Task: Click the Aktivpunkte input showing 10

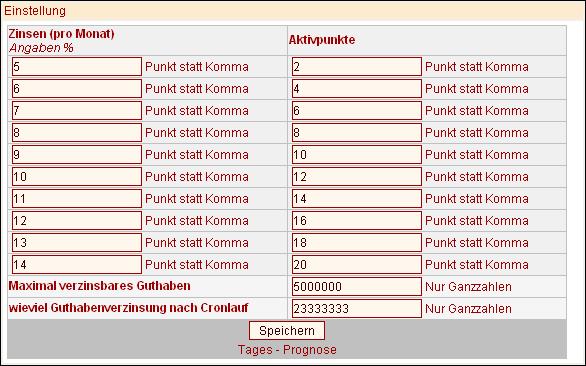Action: click(357, 155)
